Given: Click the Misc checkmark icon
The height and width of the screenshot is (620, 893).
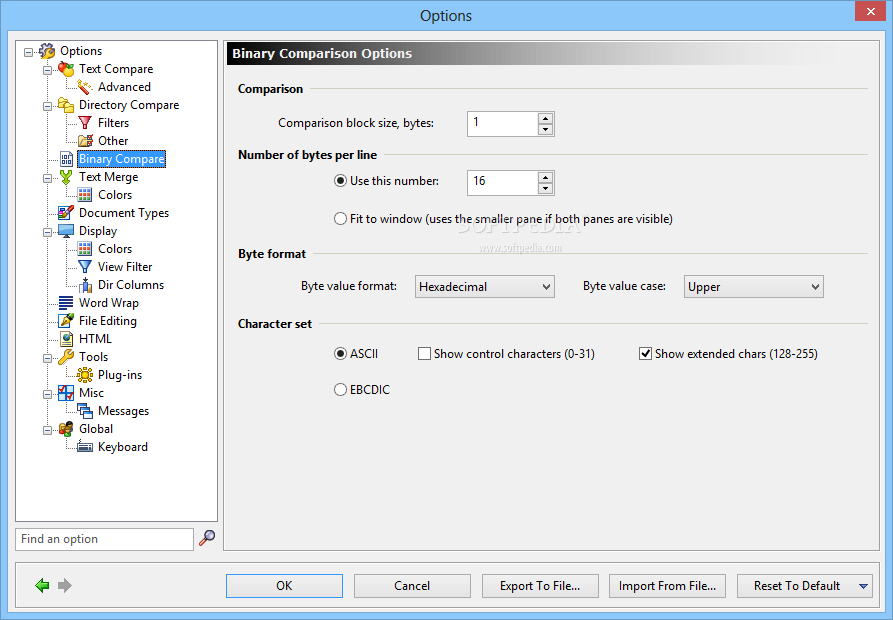Looking at the screenshot, I should coord(66,393).
